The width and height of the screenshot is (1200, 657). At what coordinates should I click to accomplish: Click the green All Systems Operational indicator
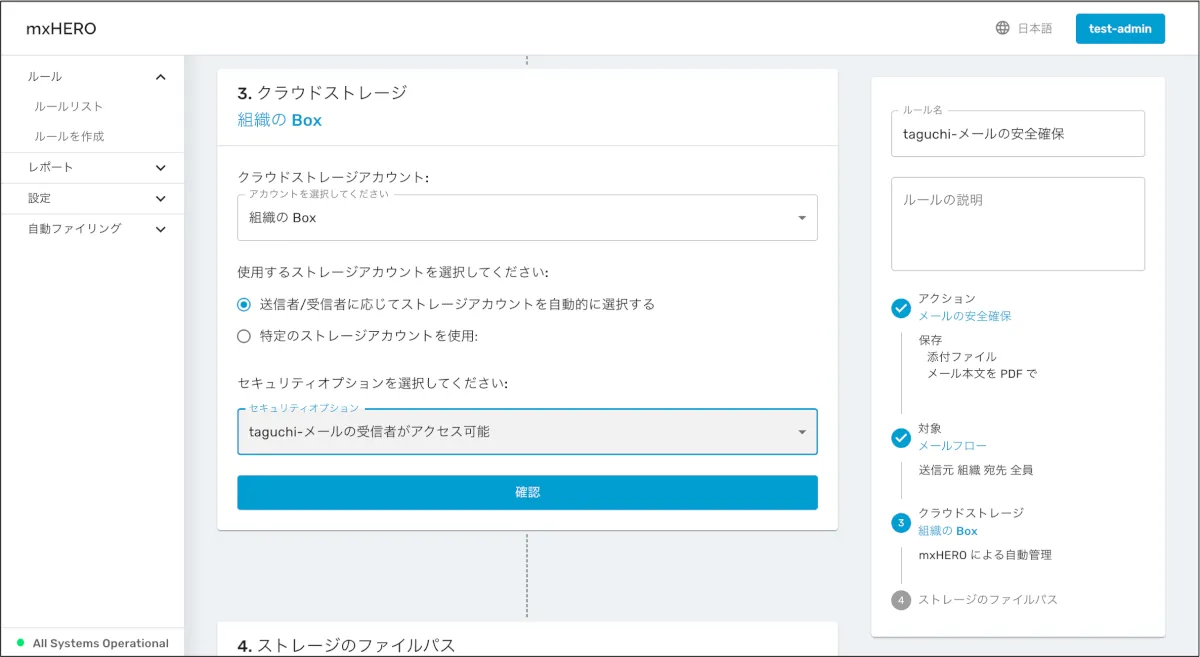(x=20, y=643)
